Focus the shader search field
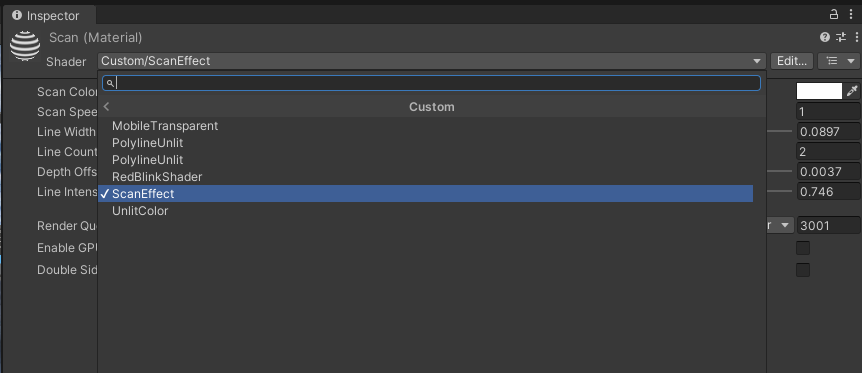 click(432, 83)
